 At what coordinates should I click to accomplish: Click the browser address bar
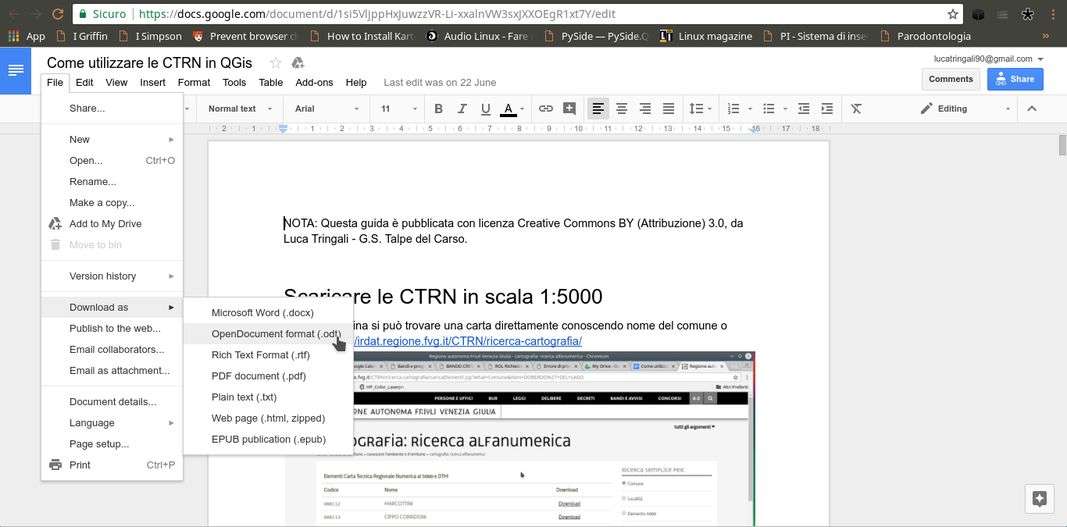(x=540, y=14)
